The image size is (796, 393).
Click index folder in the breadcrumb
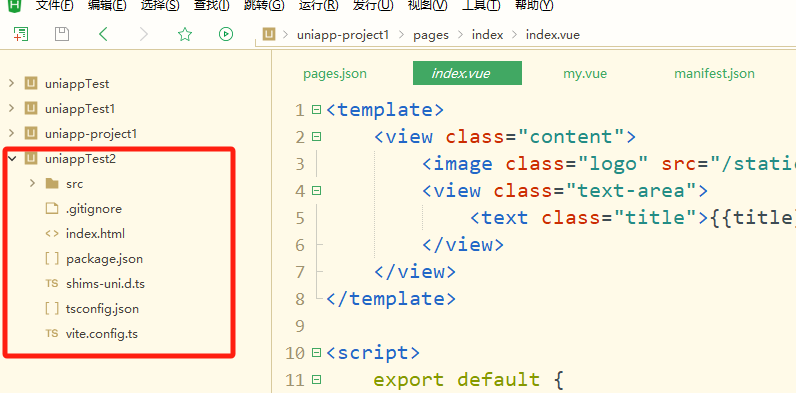pos(487,35)
